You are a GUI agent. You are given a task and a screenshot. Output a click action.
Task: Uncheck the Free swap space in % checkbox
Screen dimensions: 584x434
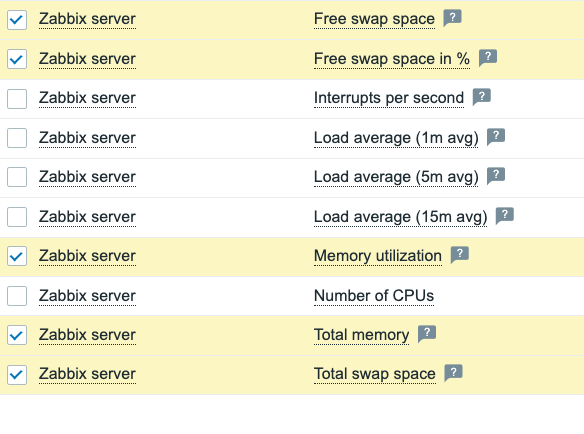(17, 59)
